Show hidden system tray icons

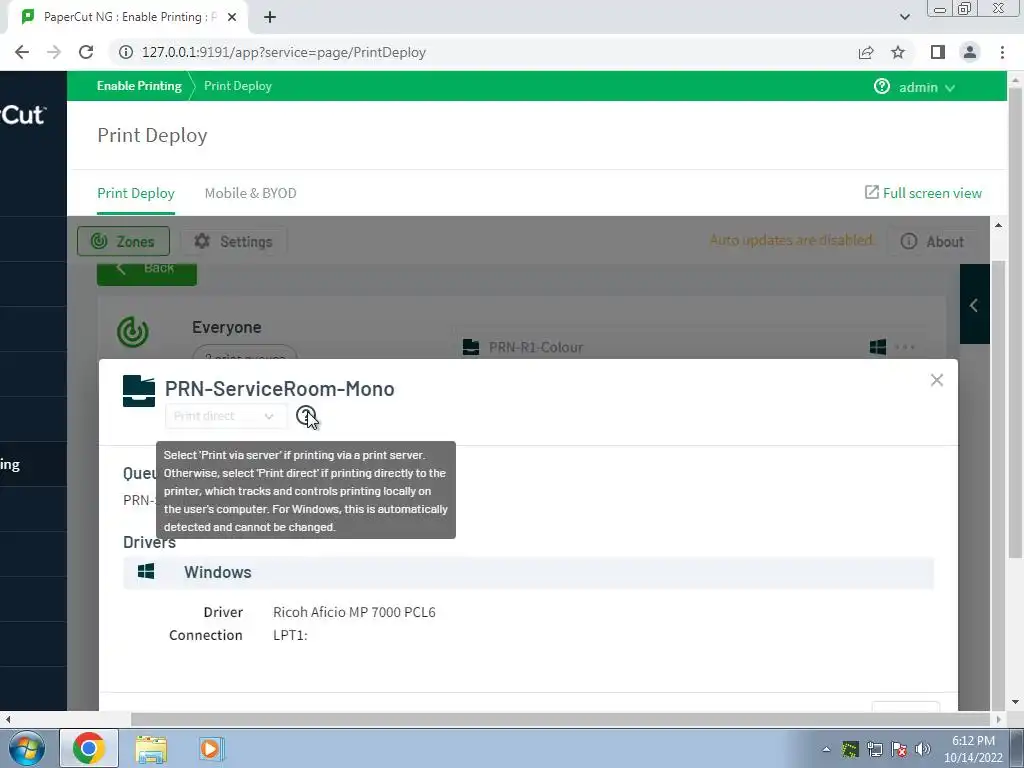[826, 749]
